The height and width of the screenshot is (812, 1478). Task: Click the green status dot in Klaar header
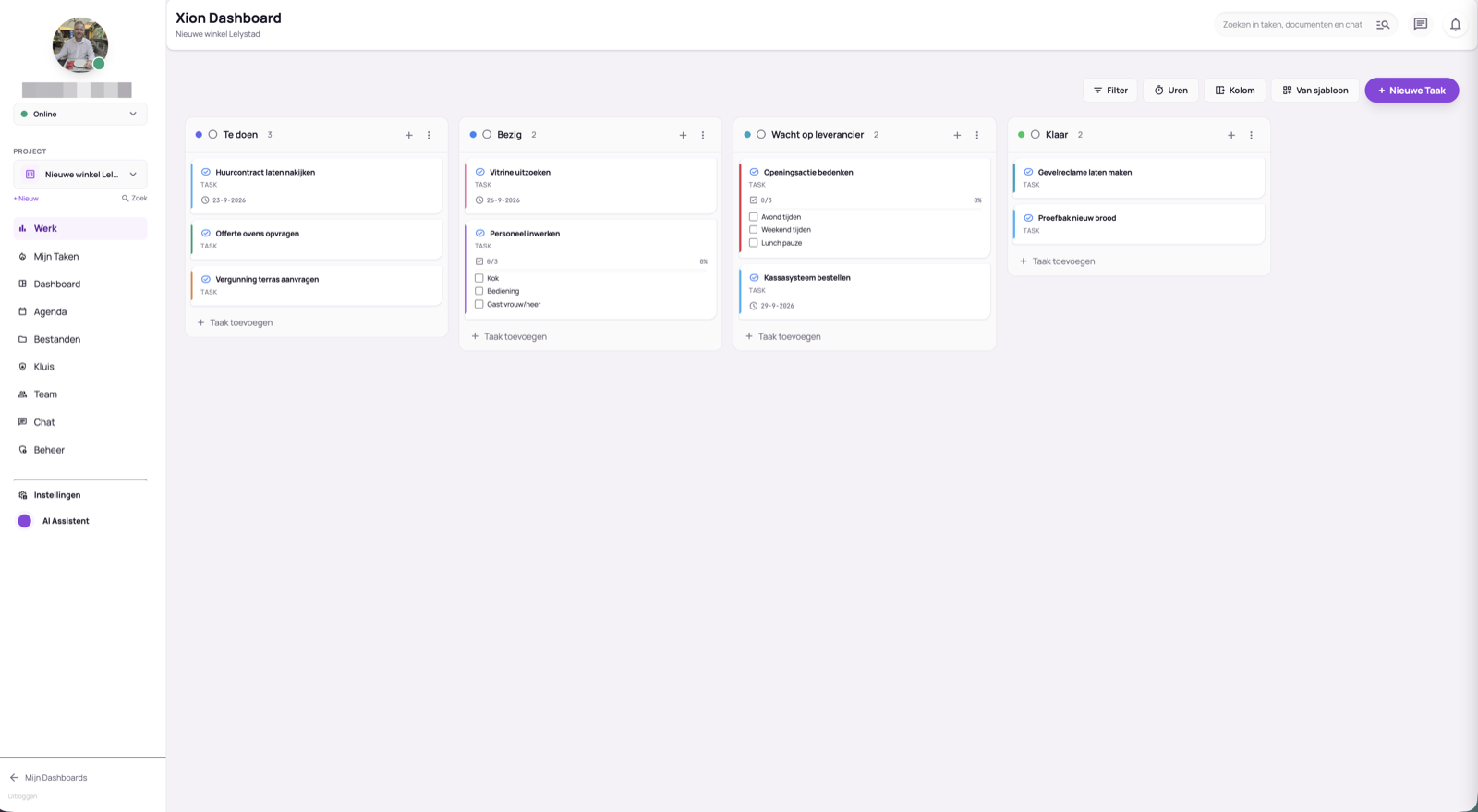tap(1021, 135)
